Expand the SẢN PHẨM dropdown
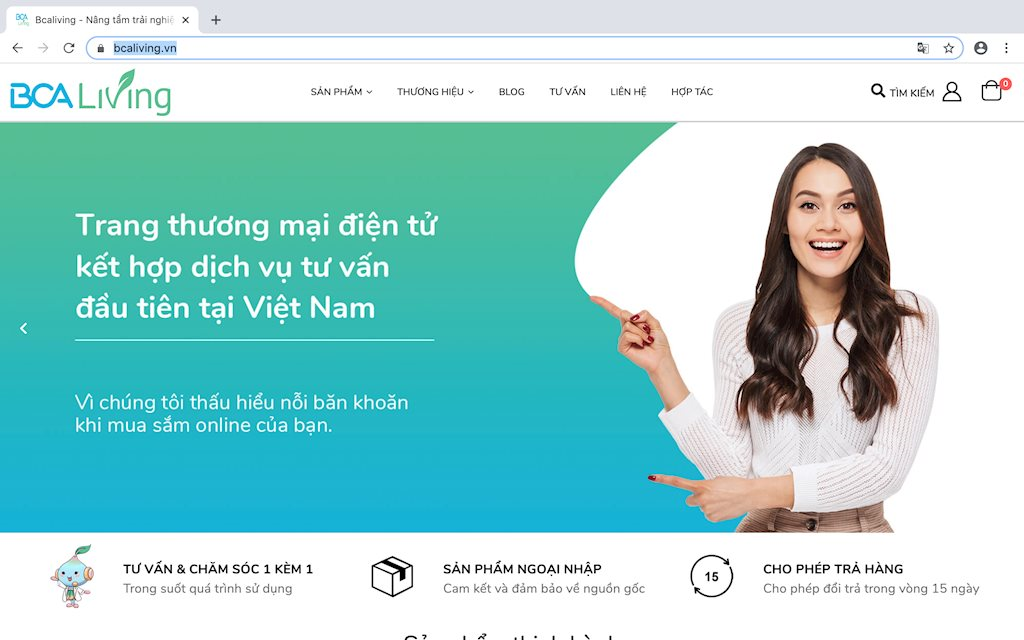1024x640 pixels. pyautogui.click(x=341, y=91)
